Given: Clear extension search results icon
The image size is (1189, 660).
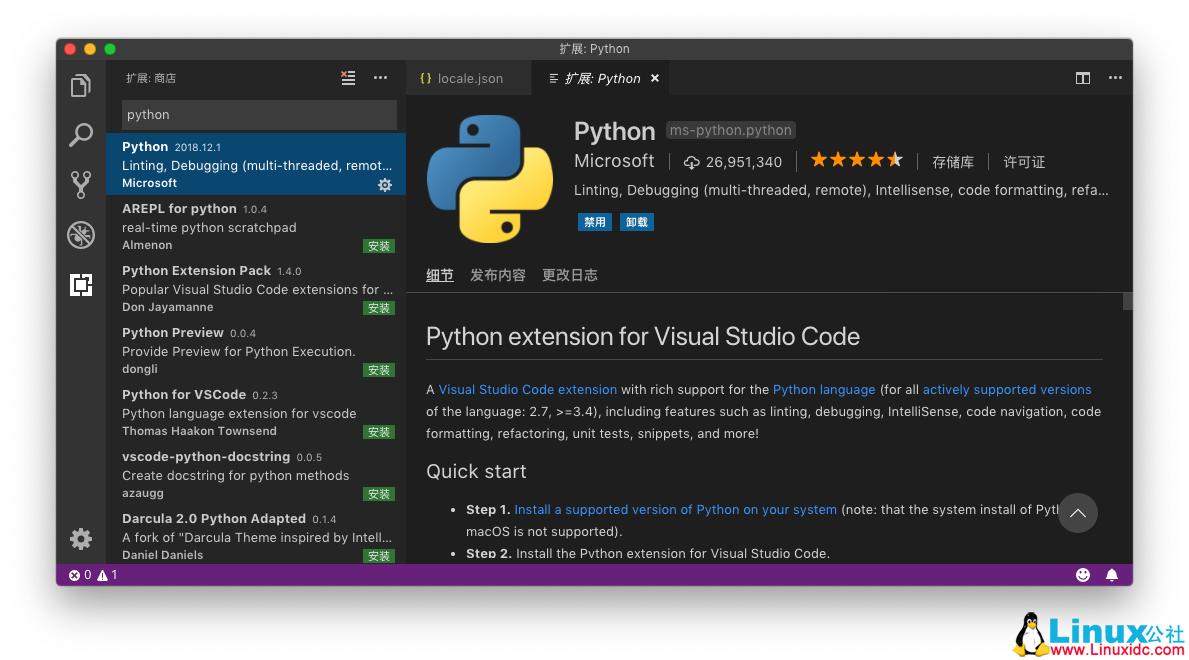Looking at the screenshot, I should (348, 78).
